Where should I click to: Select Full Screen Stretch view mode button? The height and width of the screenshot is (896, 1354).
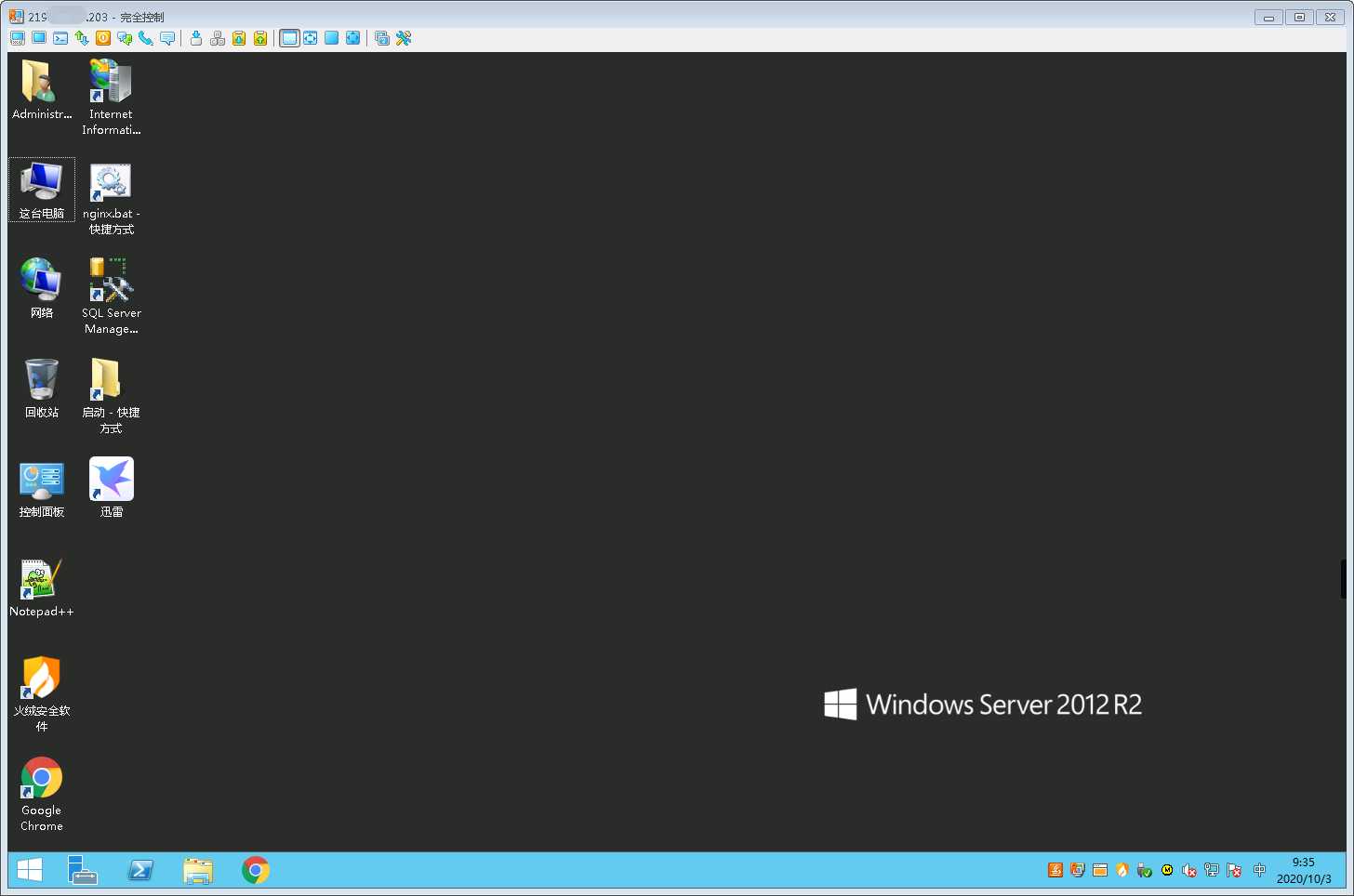point(353,38)
